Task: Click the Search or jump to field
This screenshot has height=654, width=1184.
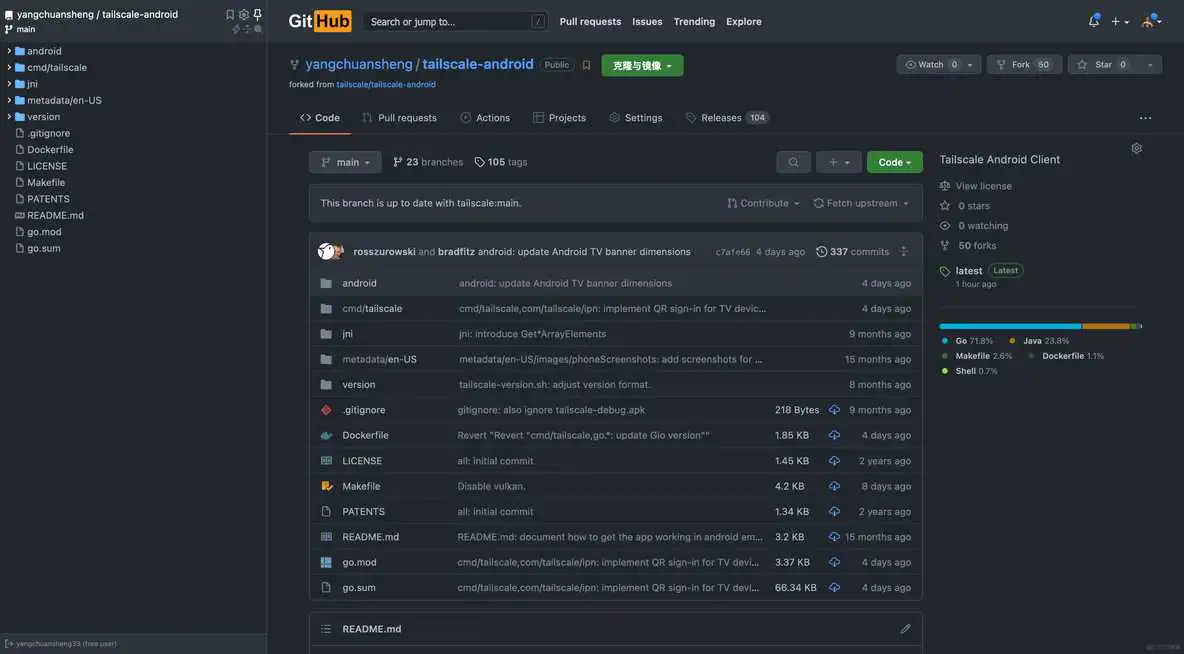Action: coord(456,22)
